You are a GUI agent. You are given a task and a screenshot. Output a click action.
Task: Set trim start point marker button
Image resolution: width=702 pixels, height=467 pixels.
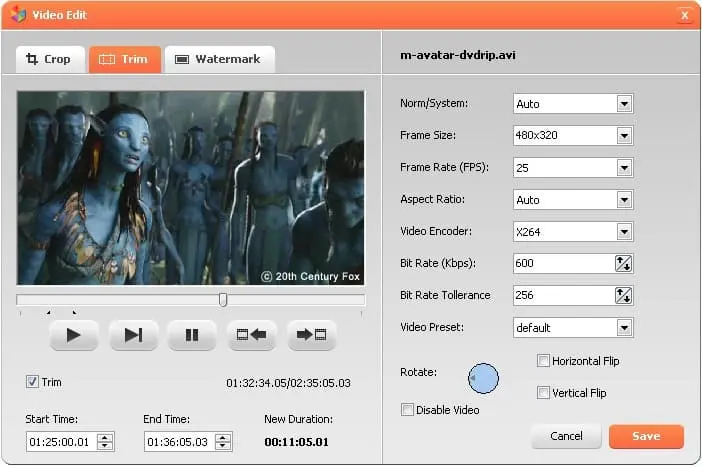[252, 335]
